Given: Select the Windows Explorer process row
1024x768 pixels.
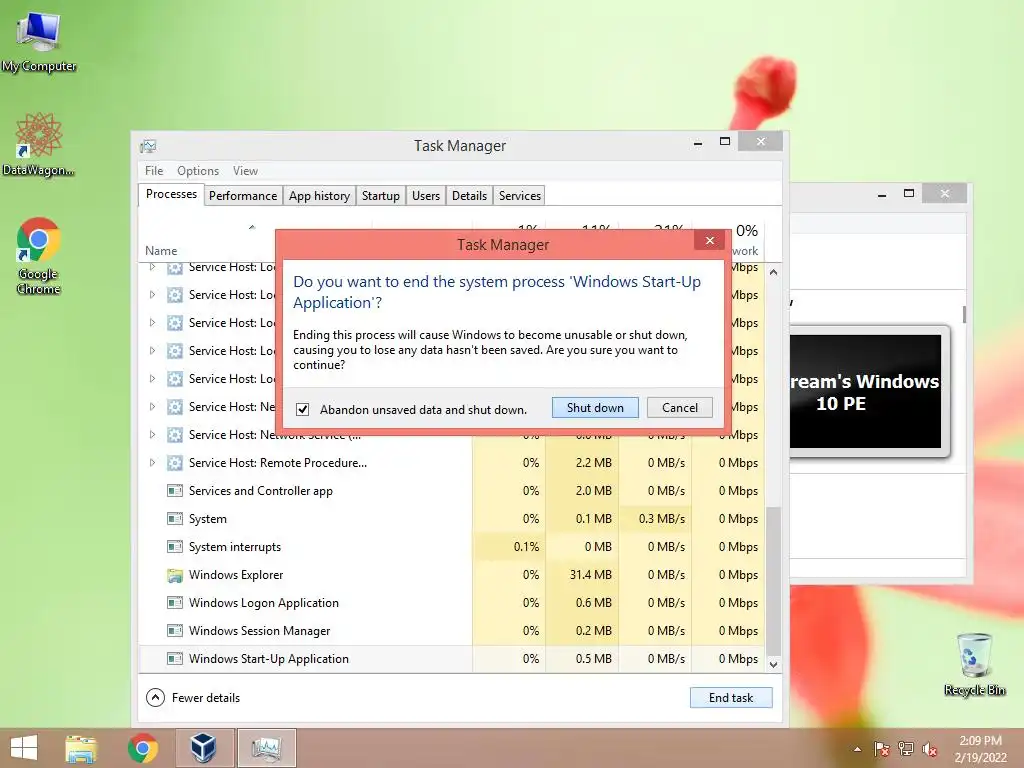Looking at the screenshot, I should pyautogui.click(x=453, y=575).
